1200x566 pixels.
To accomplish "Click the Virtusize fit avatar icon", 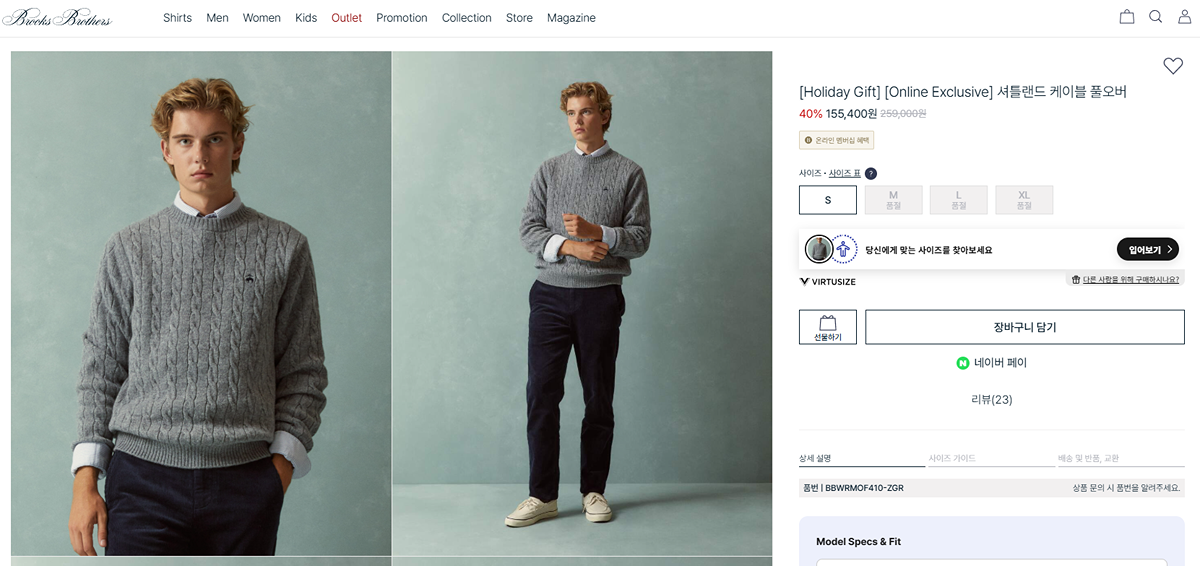I will click(820, 249).
